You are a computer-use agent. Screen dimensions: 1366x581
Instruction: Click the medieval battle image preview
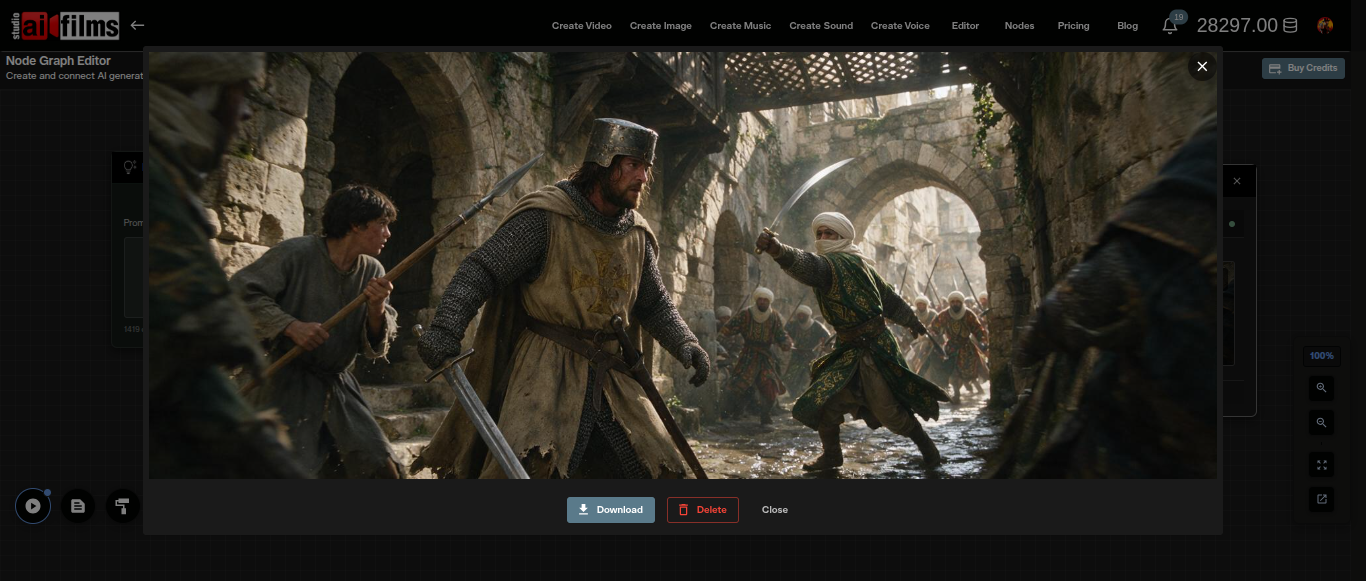point(683,265)
